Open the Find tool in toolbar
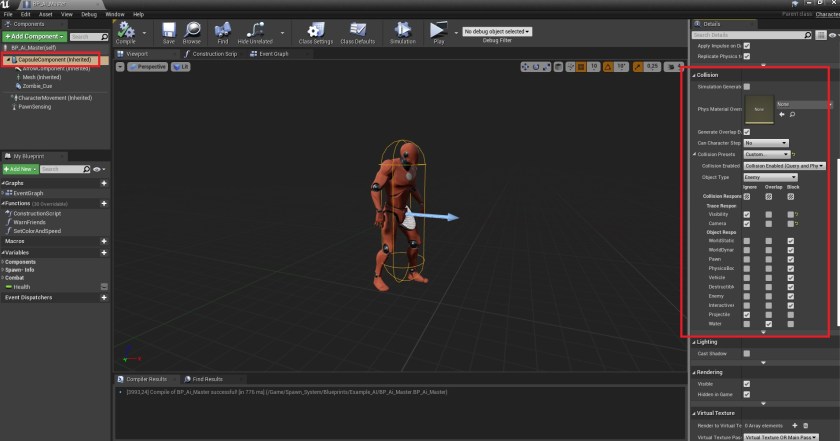The image size is (840, 441). (x=223, y=31)
